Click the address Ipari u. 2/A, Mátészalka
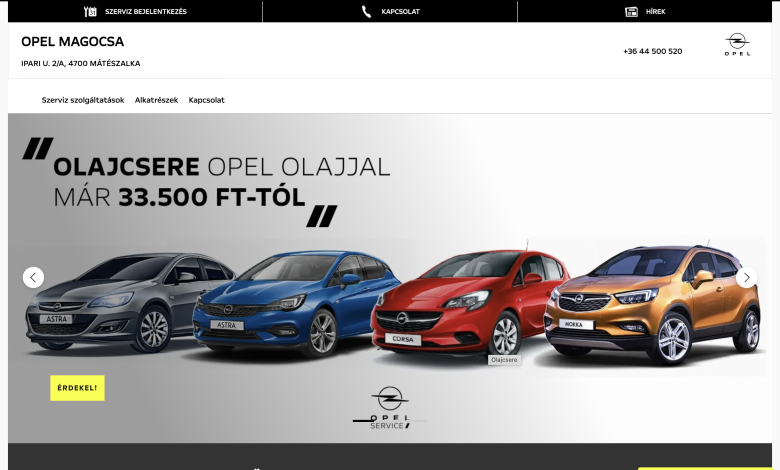 tap(80, 63)
